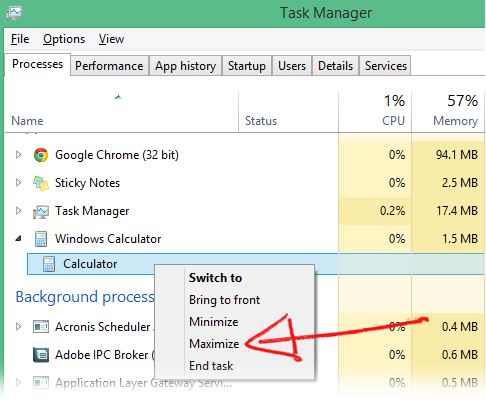Choose Maximize from the context menu

pos(214,344)
